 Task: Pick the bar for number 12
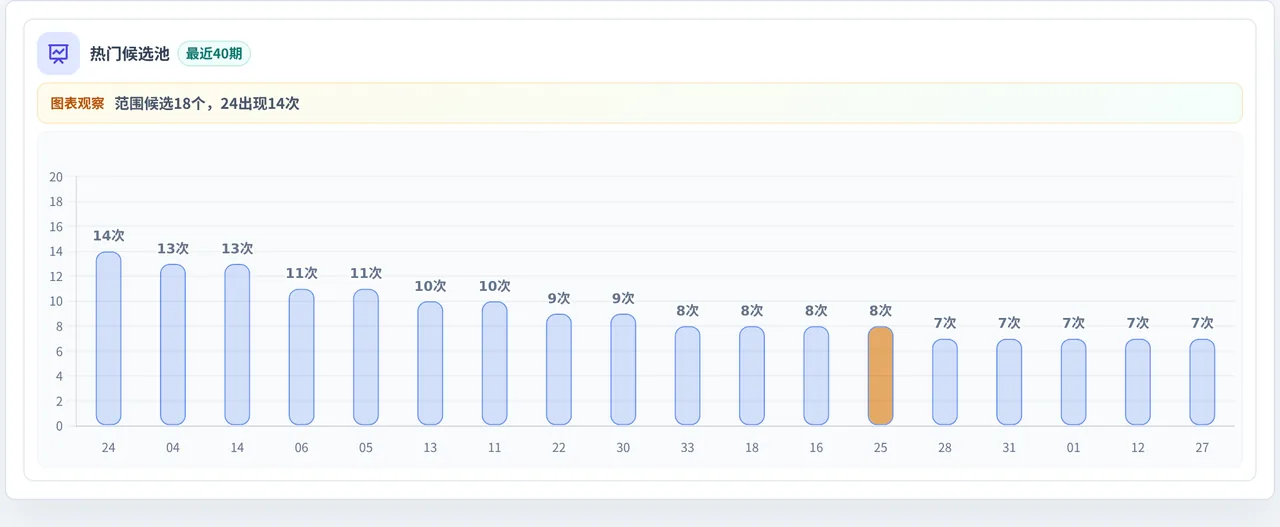tap(1138, 382)
